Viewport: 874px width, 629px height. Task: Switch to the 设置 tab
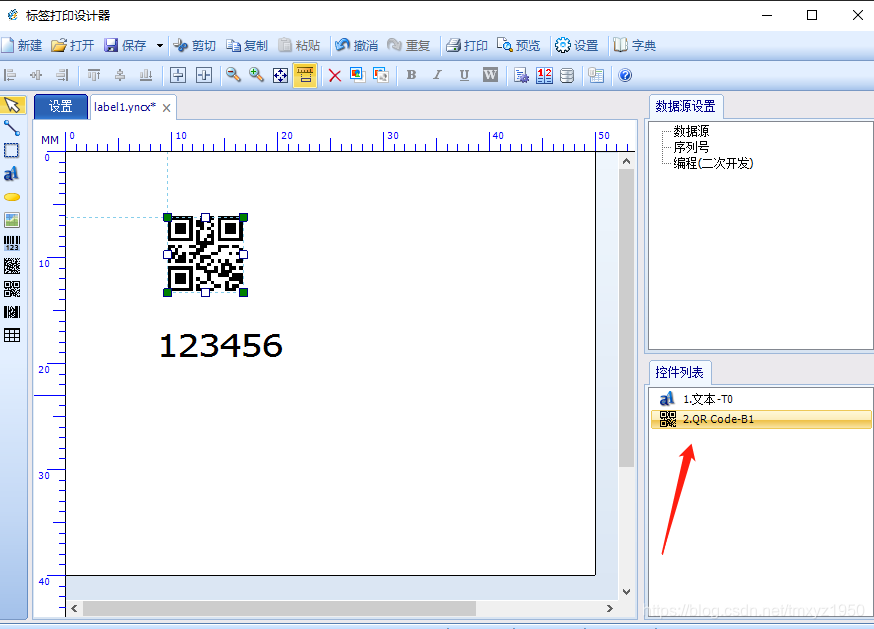pos(61,107)
